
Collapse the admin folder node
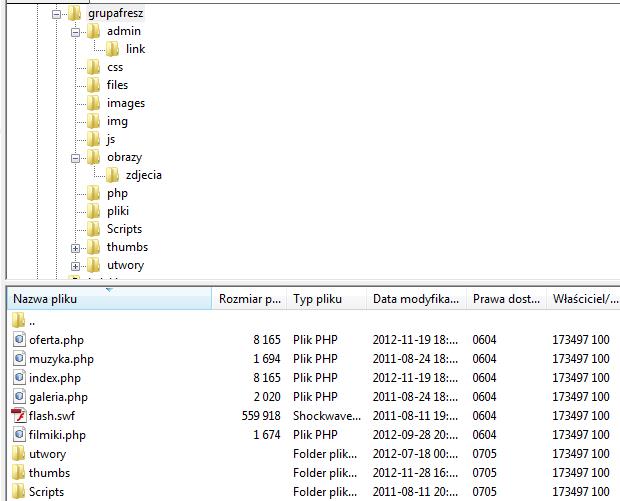[x=76, y=32]
